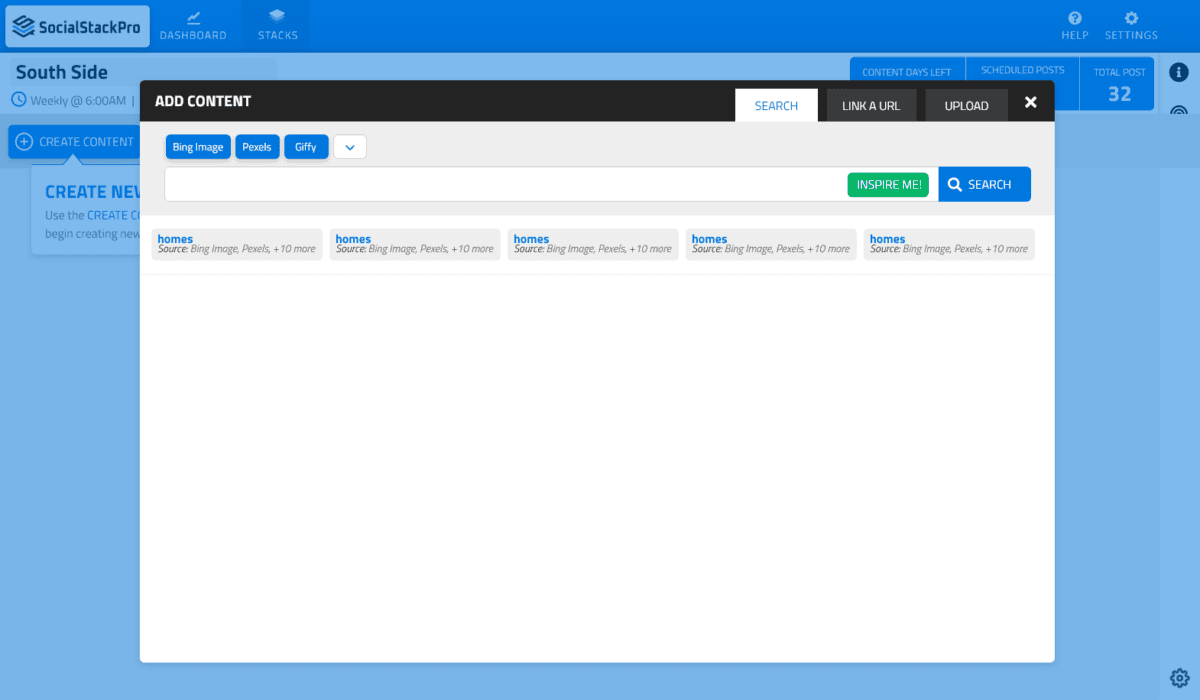Toggle the Pexels source filter
The image size is (1200, 700).
pos(257,147)
